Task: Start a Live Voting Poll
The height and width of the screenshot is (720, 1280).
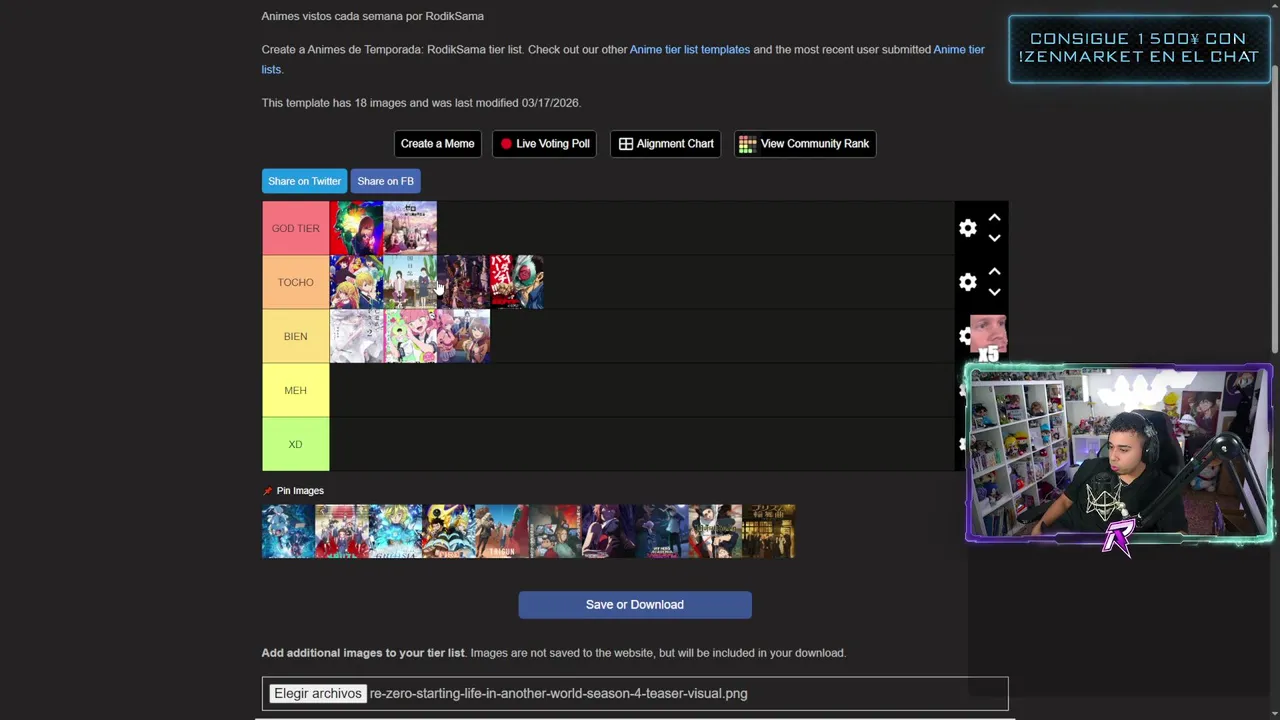Action: pos(545,144)
